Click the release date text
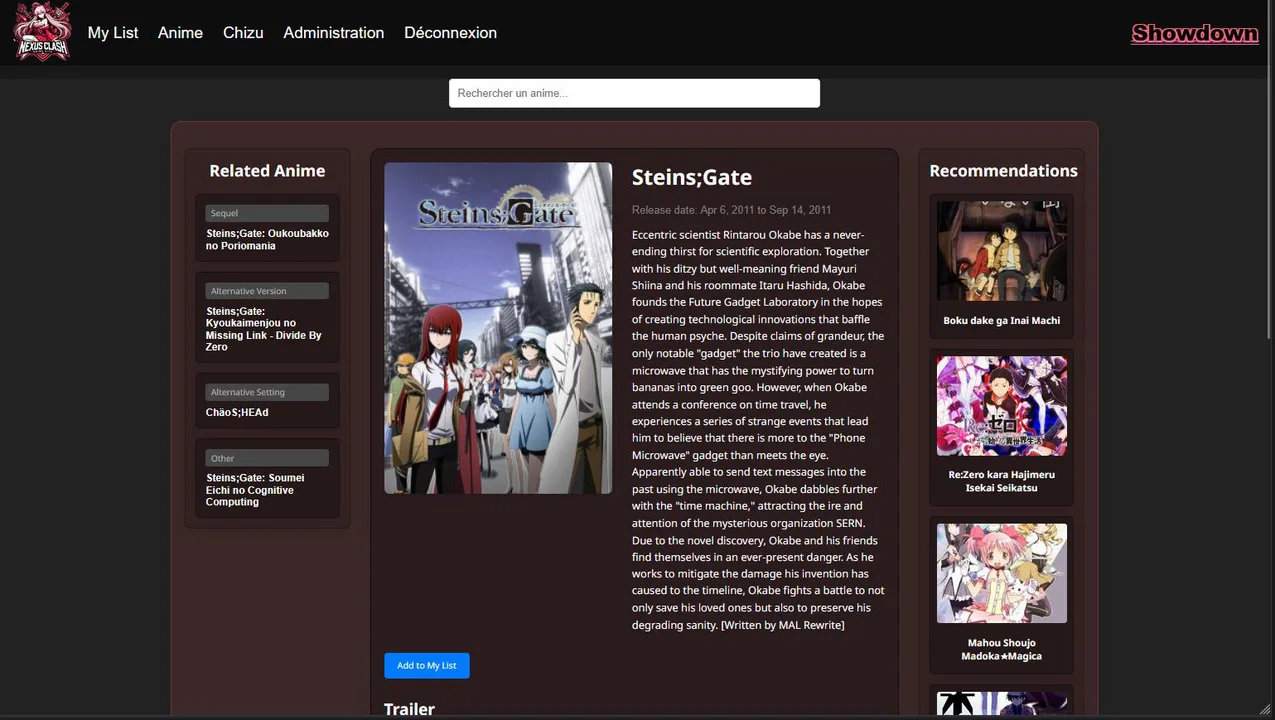This screenshot has width=1275, height=720. [732, 210]
